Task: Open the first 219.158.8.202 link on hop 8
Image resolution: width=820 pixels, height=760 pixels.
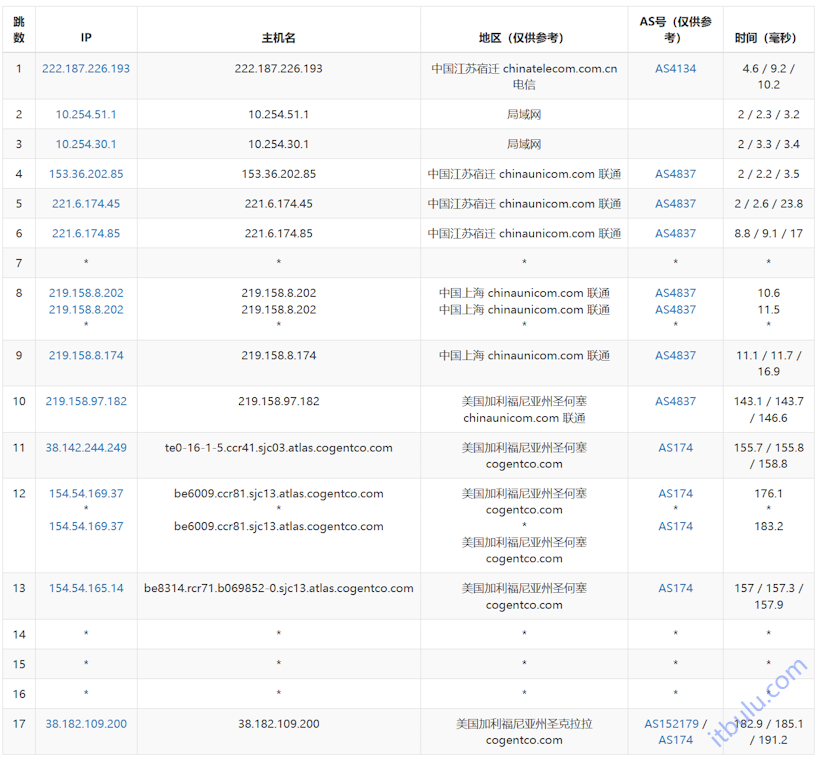Action: pyautogui.click(x=86, y=293)
